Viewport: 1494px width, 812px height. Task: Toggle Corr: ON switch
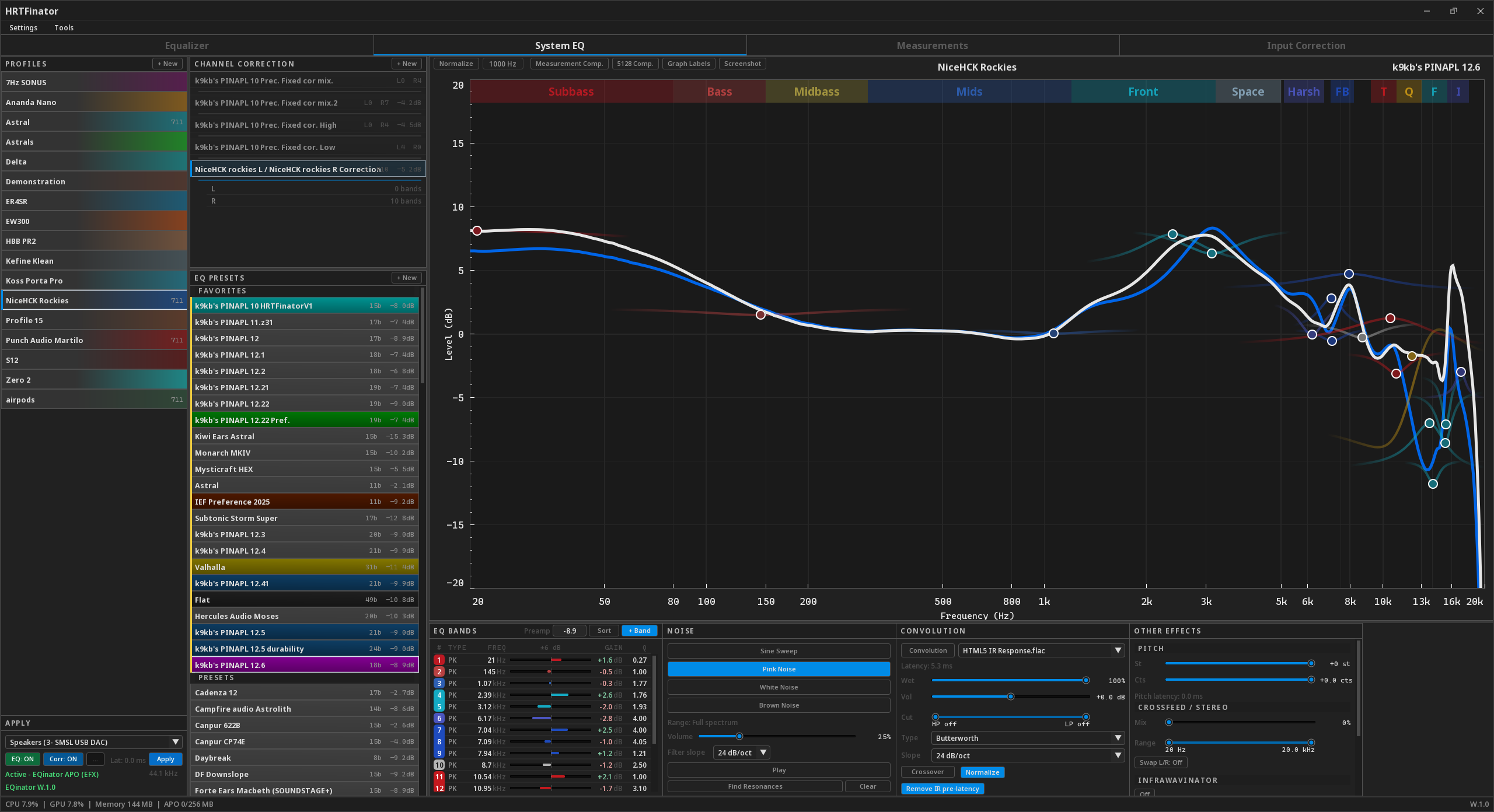63,759
